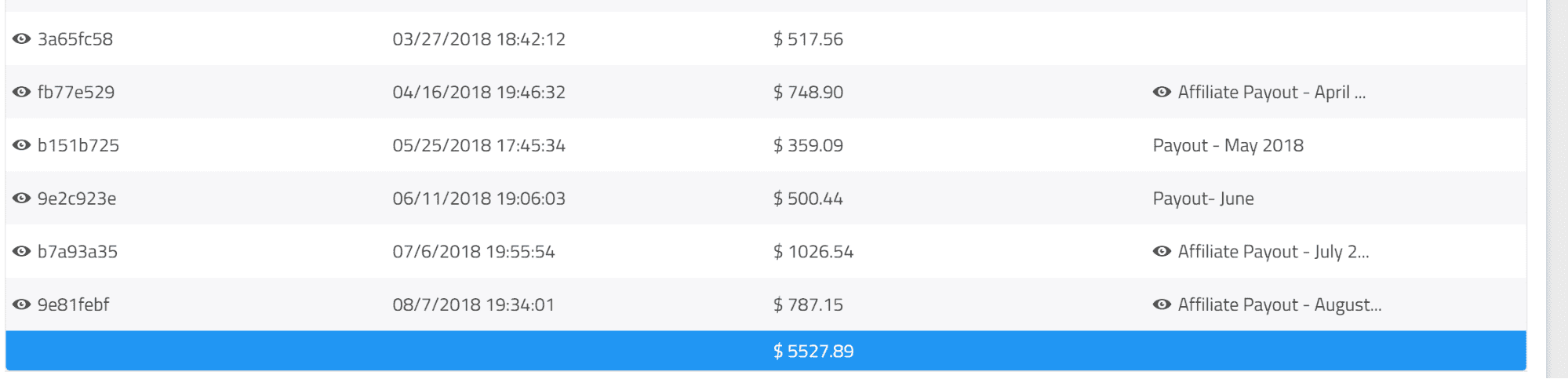1568x379 pixels.
Task: Select payout ID fb77e529 text
Action: tap(76, 93)
